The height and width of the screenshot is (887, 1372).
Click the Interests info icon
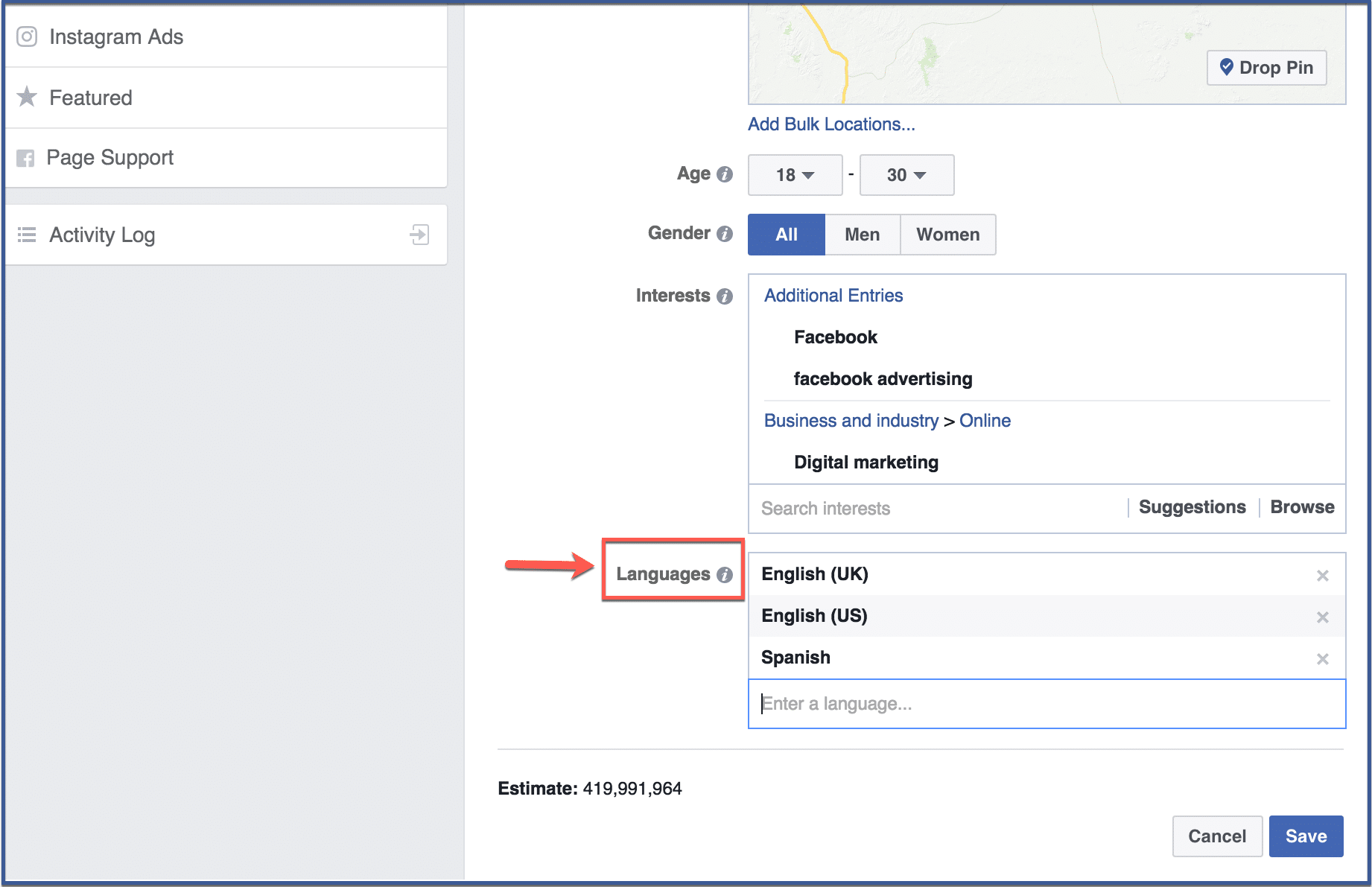(x=725, y=296)
